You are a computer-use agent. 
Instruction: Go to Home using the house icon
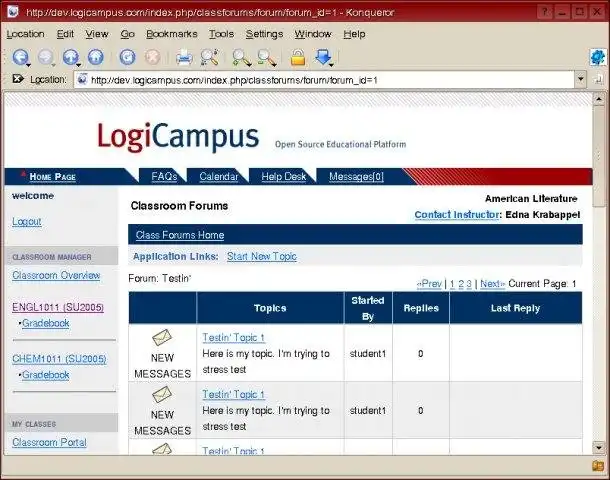click(x=96, y=57)
